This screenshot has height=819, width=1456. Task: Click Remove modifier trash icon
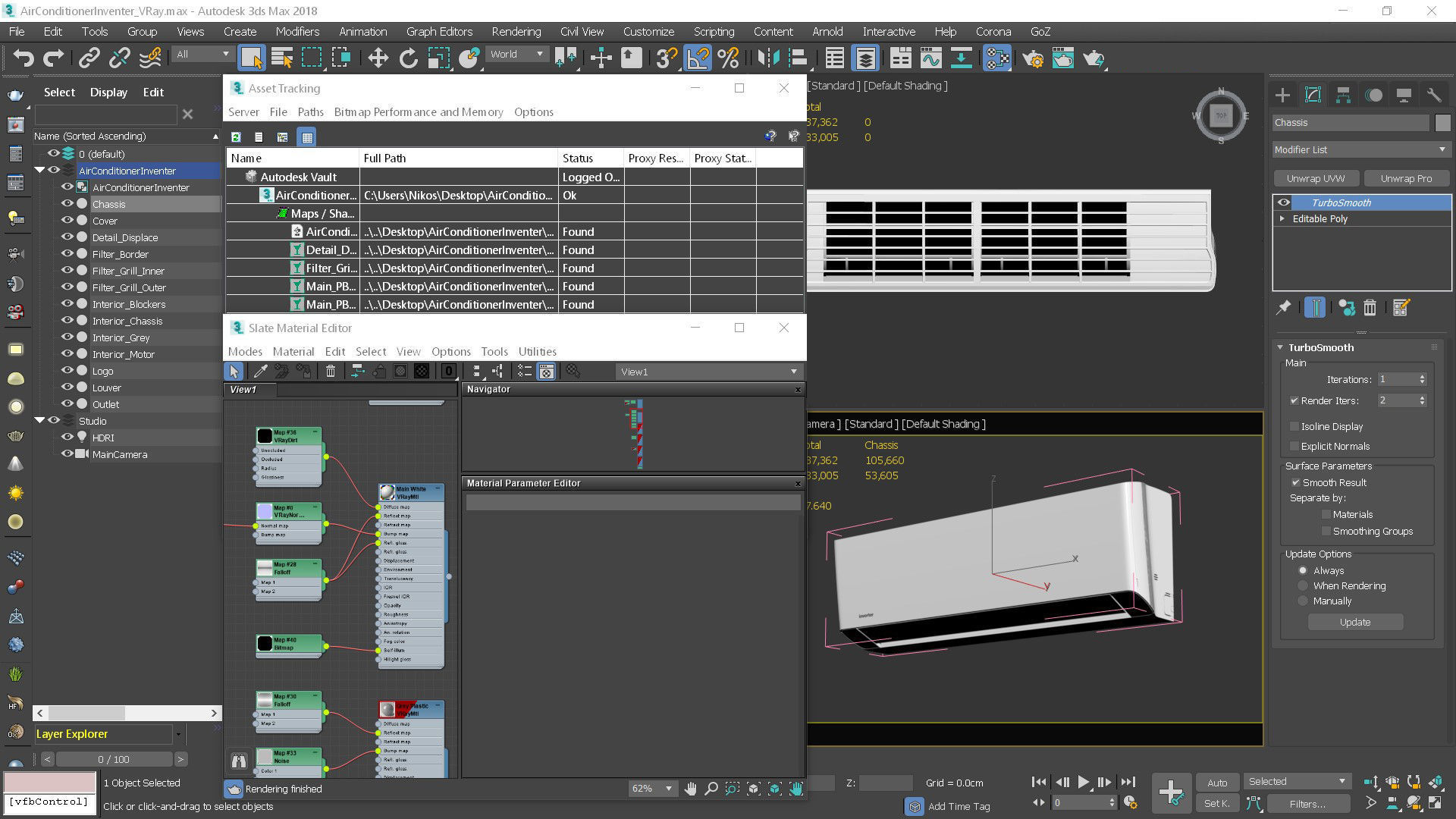[x=1370, y=307]
